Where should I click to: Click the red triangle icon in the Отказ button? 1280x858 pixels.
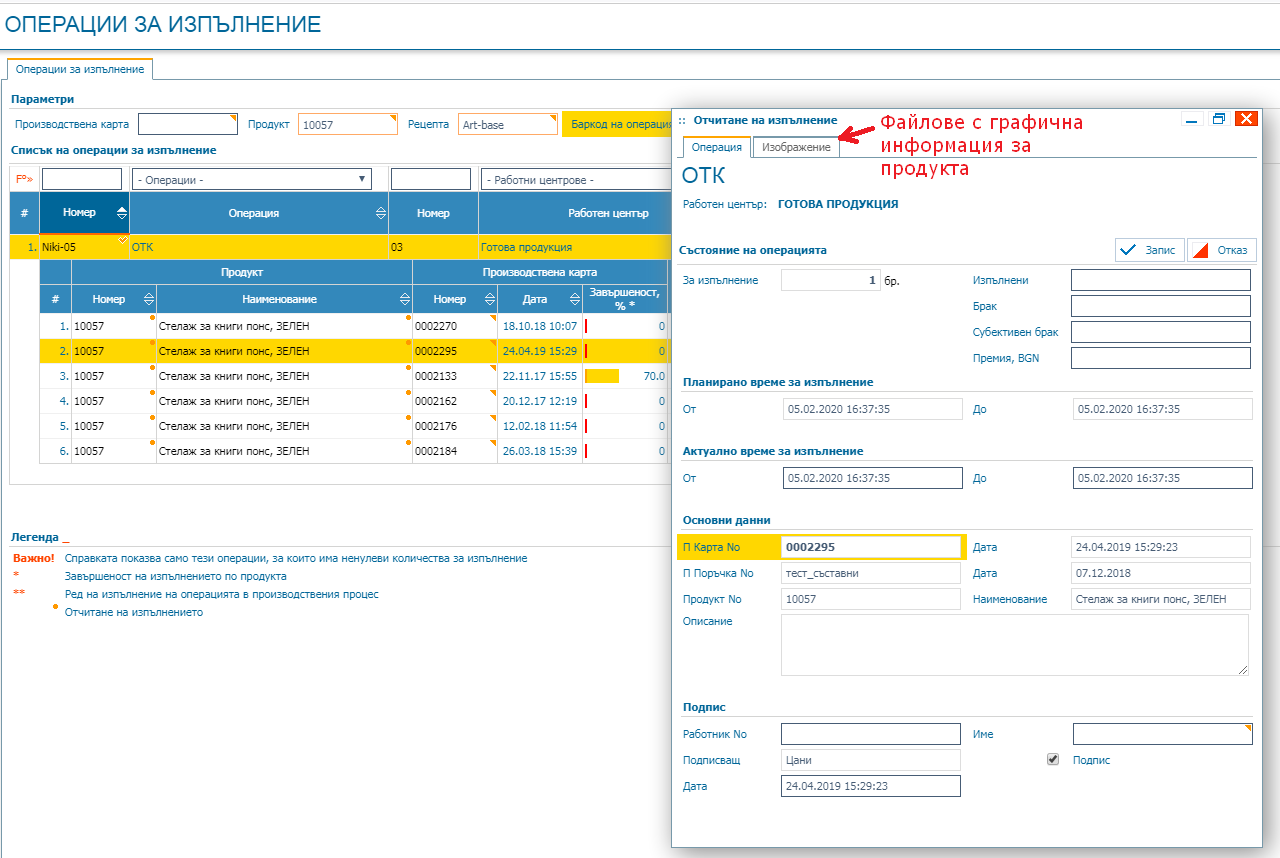(1202, 250)
